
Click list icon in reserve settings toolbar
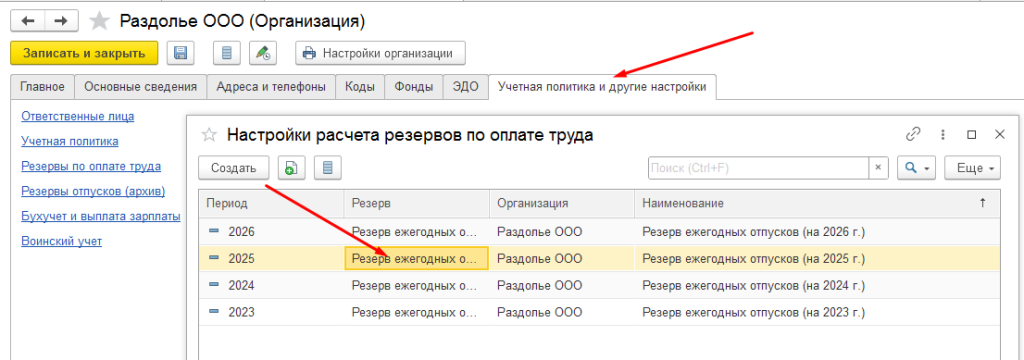pos(328,168)
